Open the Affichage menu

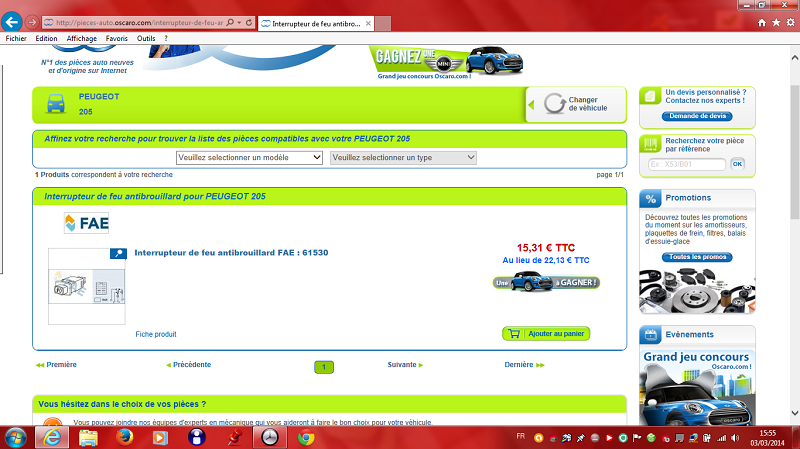click(x=82, y=38)
